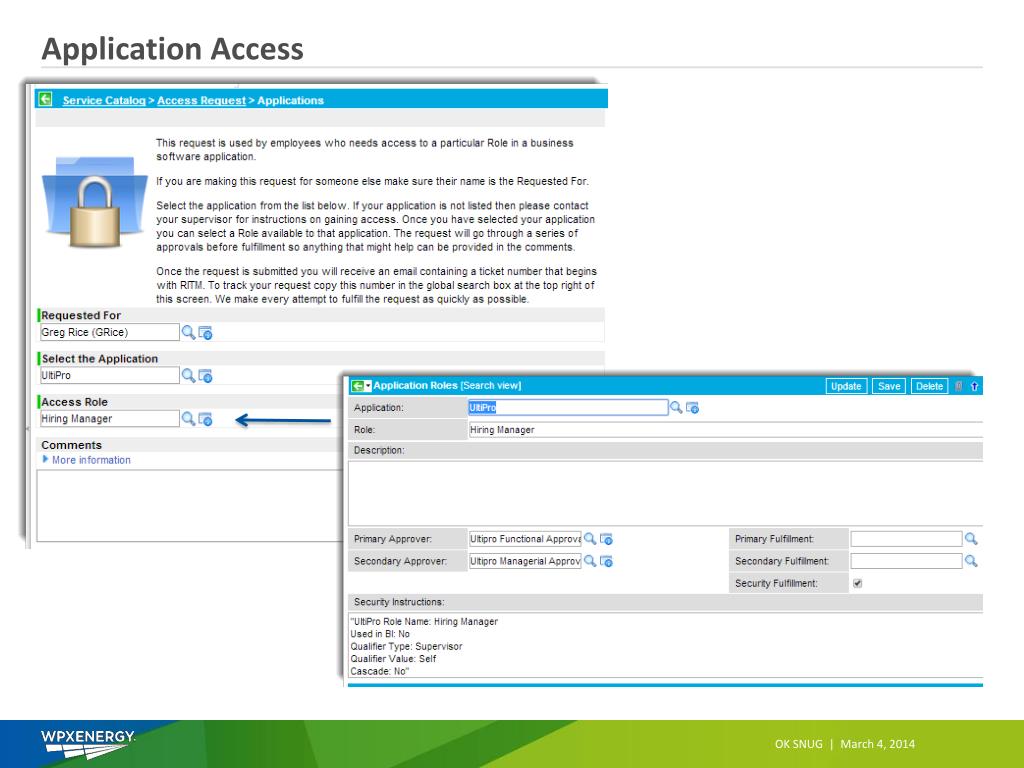Toggle the Security Fulfillment checkbox
Viewport: 1024px width, 768px height.
(857, 583)
